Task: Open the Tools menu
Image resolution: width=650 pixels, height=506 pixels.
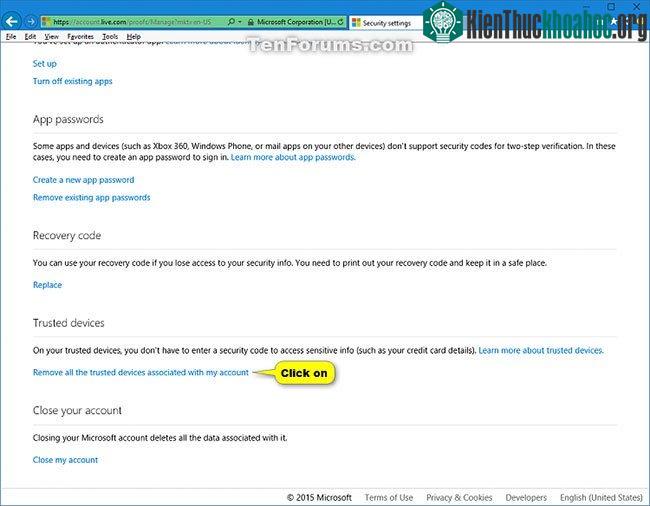Action: point(110,36)
